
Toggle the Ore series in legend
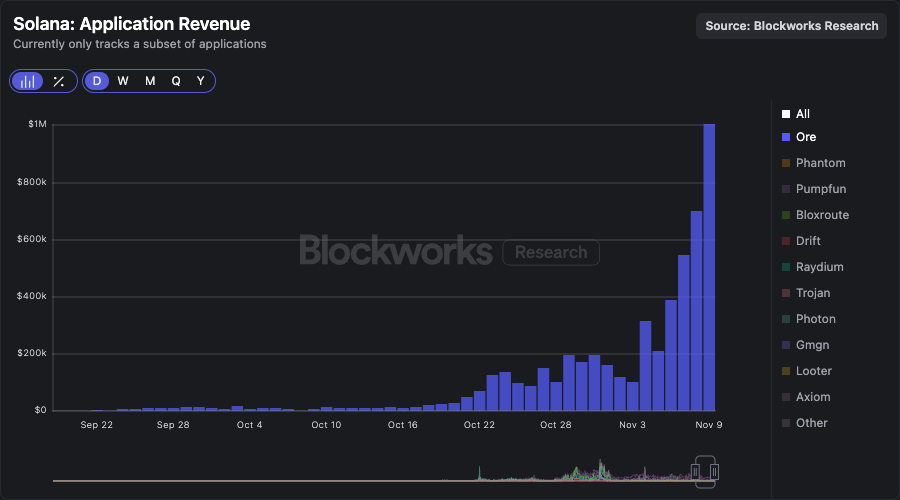pyautogui.click(x=805, y=137)
